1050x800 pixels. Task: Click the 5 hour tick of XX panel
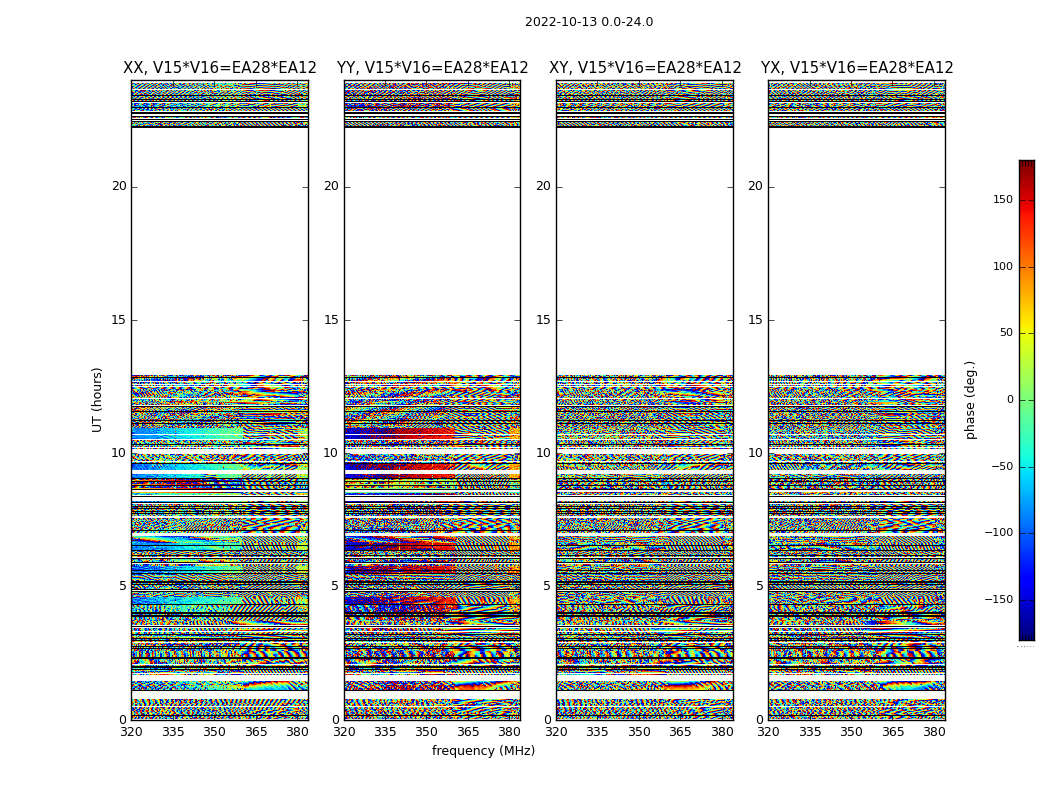[123, 586]
